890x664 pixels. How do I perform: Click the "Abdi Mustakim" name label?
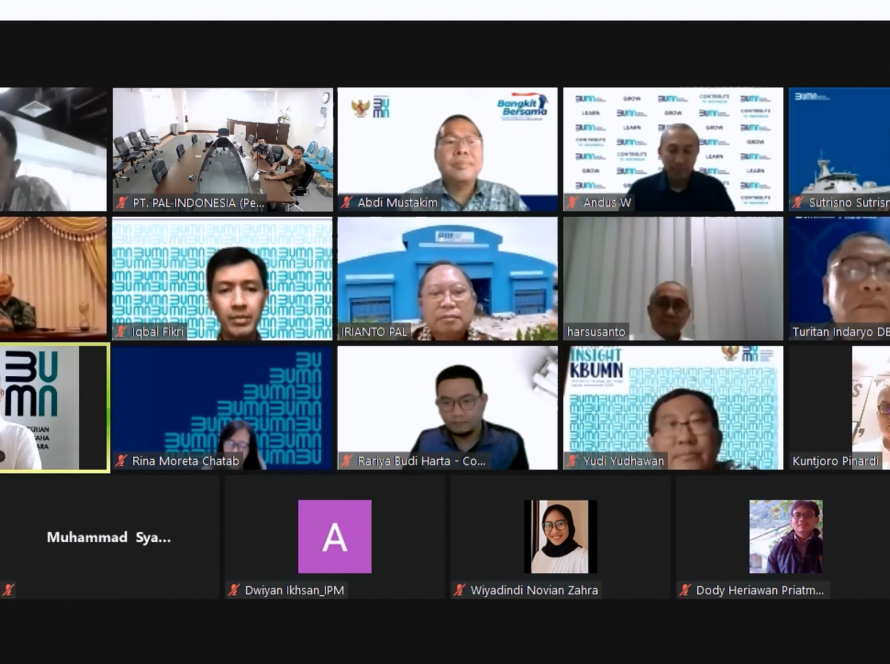[x=397, y=203]
